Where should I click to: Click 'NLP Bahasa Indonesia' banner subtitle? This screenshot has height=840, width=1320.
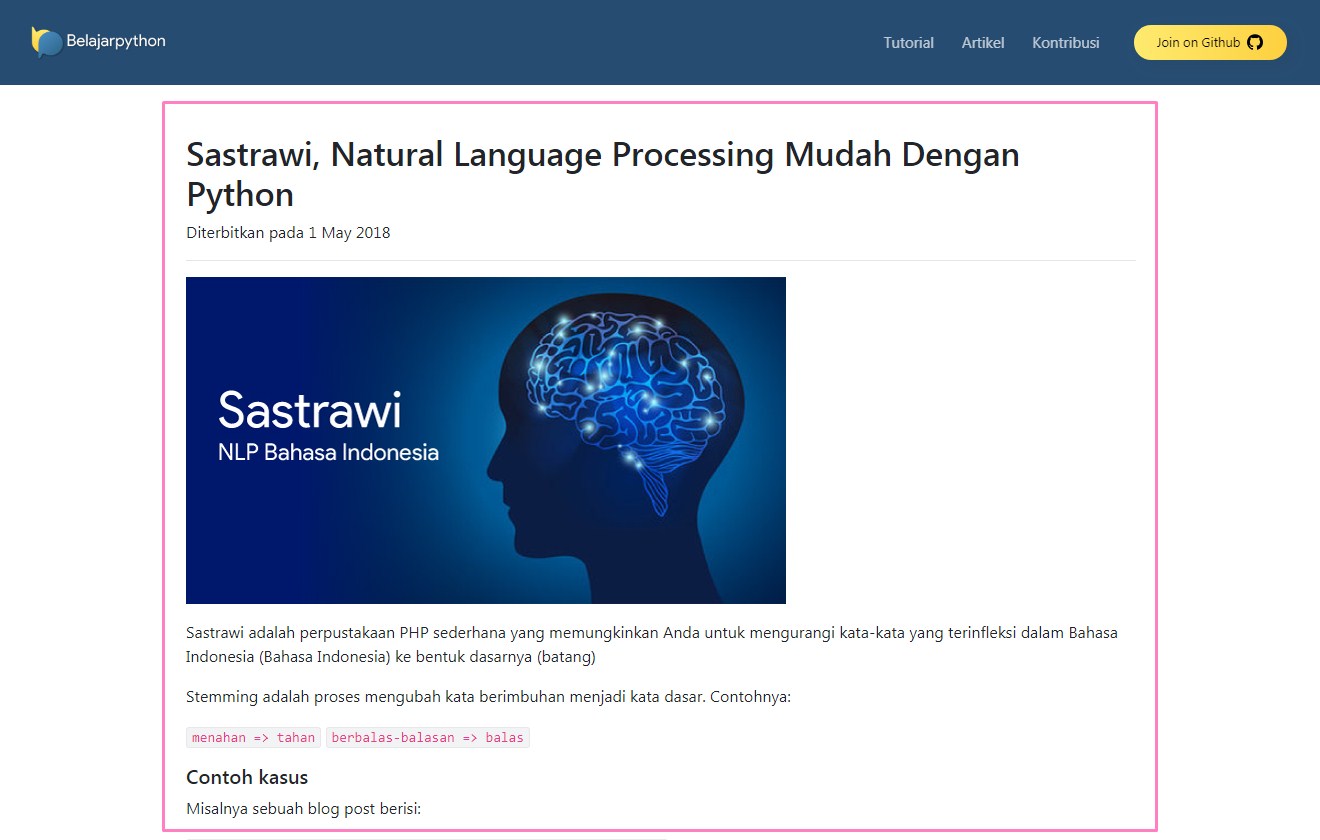pos(328,452)
